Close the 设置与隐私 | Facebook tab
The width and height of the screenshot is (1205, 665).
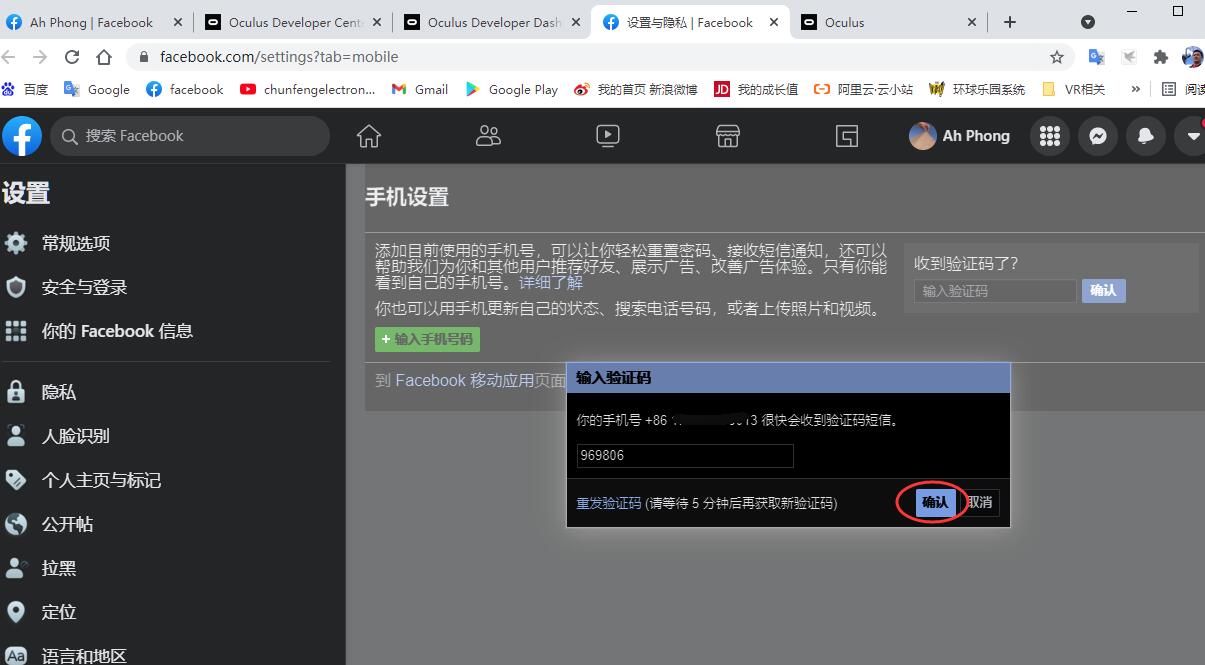[772, 22]
